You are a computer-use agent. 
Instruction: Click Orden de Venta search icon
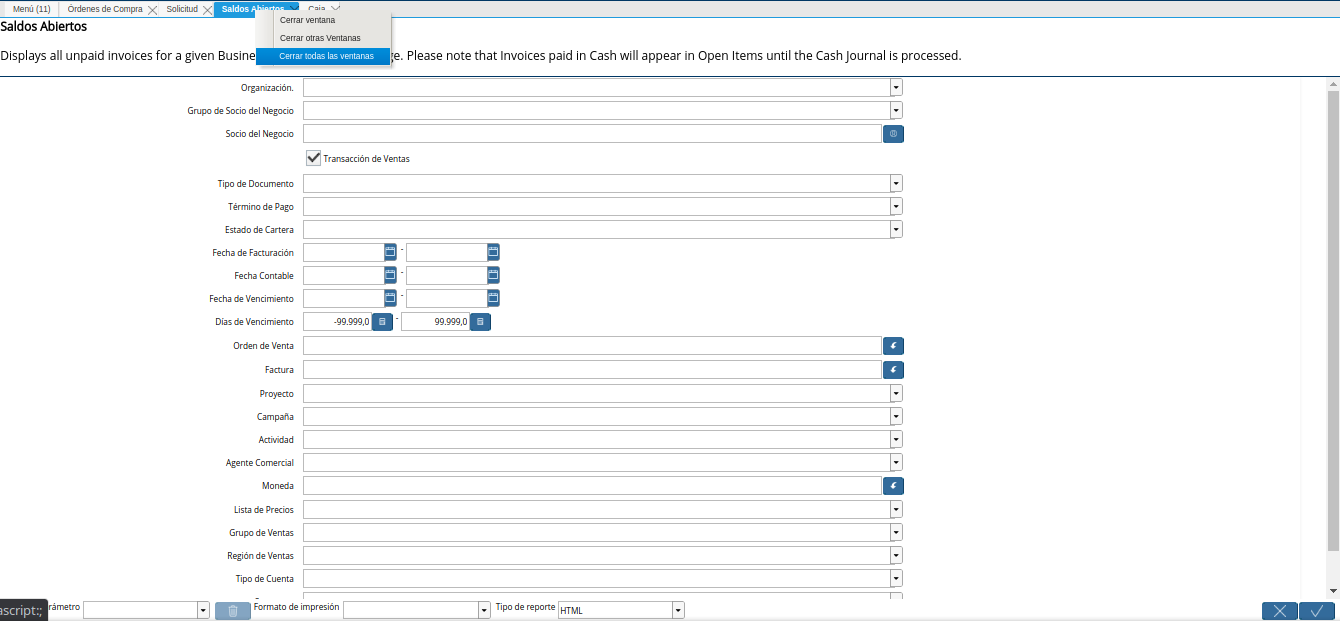click(x=893, y=346)
